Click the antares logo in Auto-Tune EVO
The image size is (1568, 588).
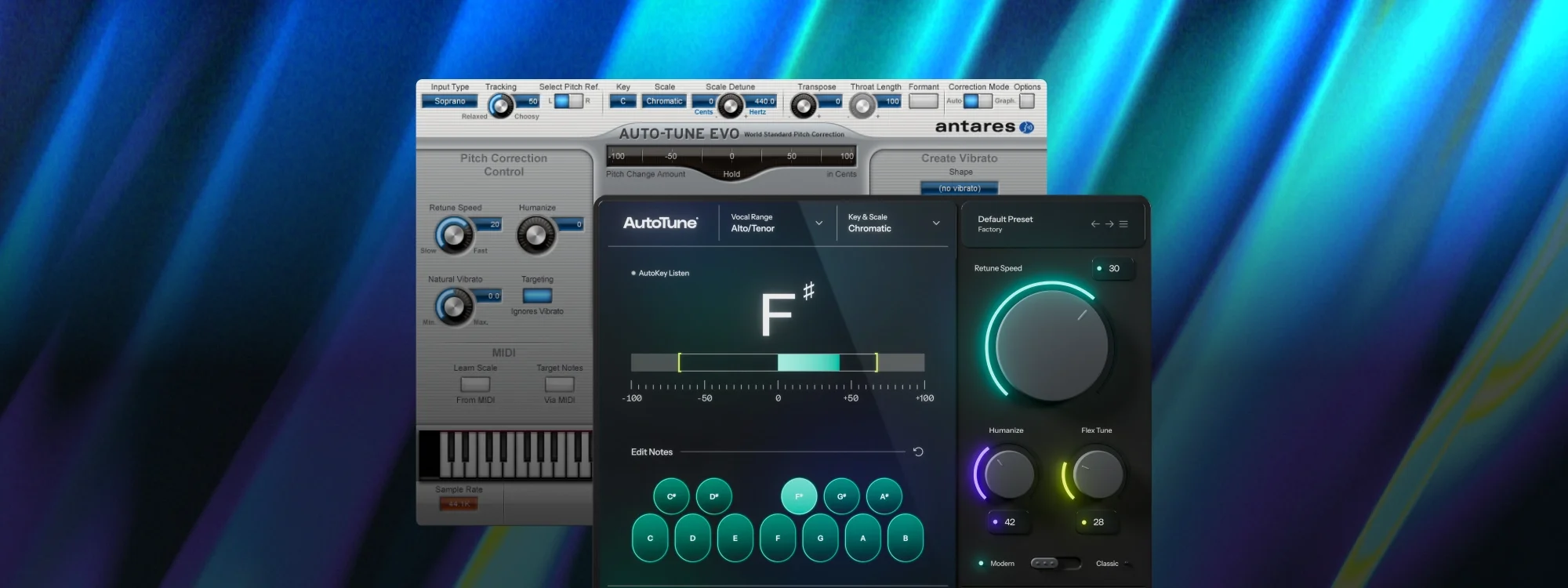click(984, 126)
